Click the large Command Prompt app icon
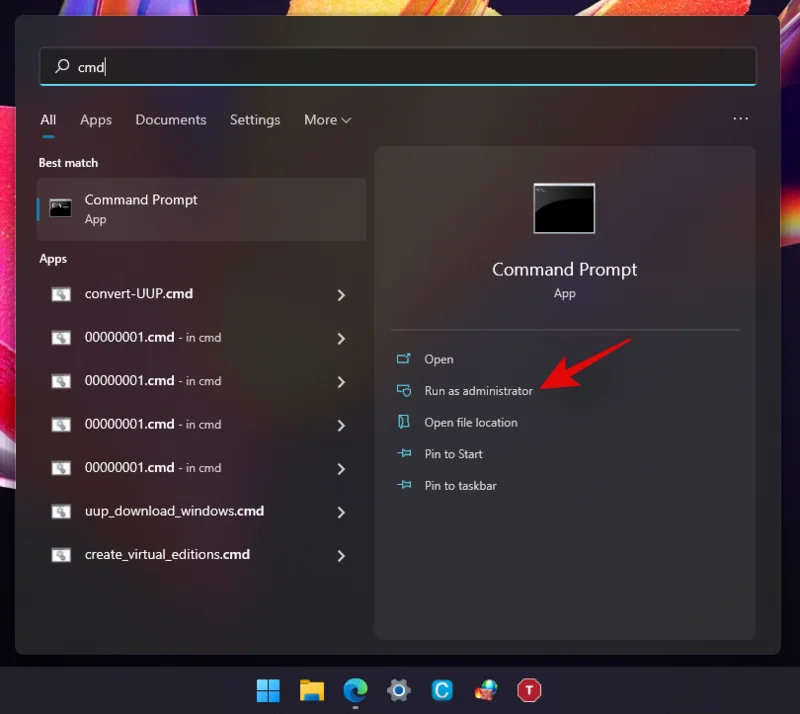The height and width of the screenshot is (714, 800). click(x=564, y=208)
